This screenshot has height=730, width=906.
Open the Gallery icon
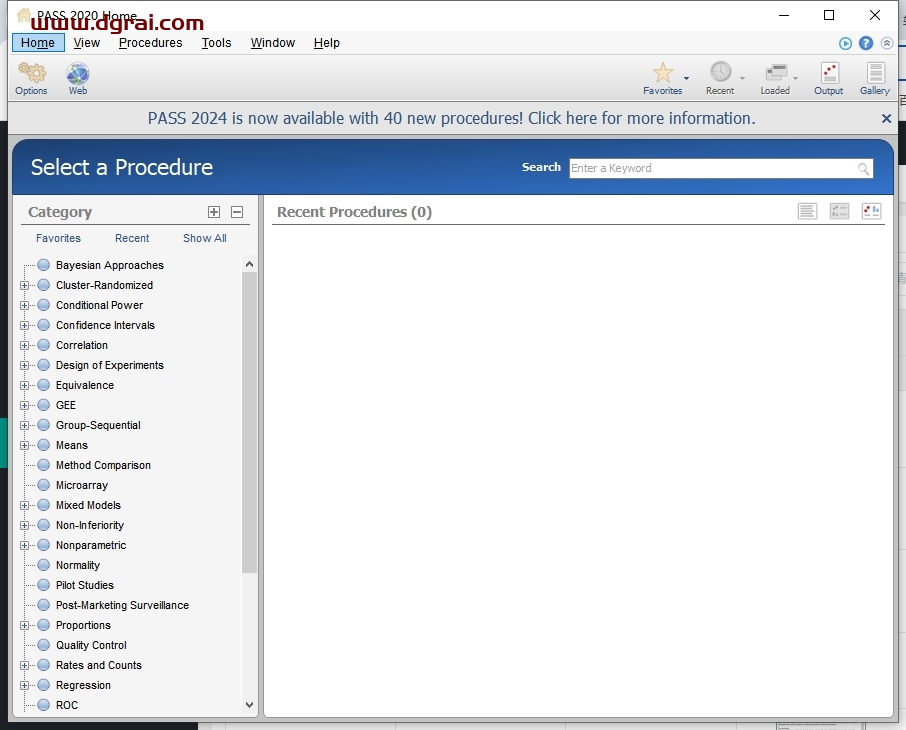tap(875, 73)
